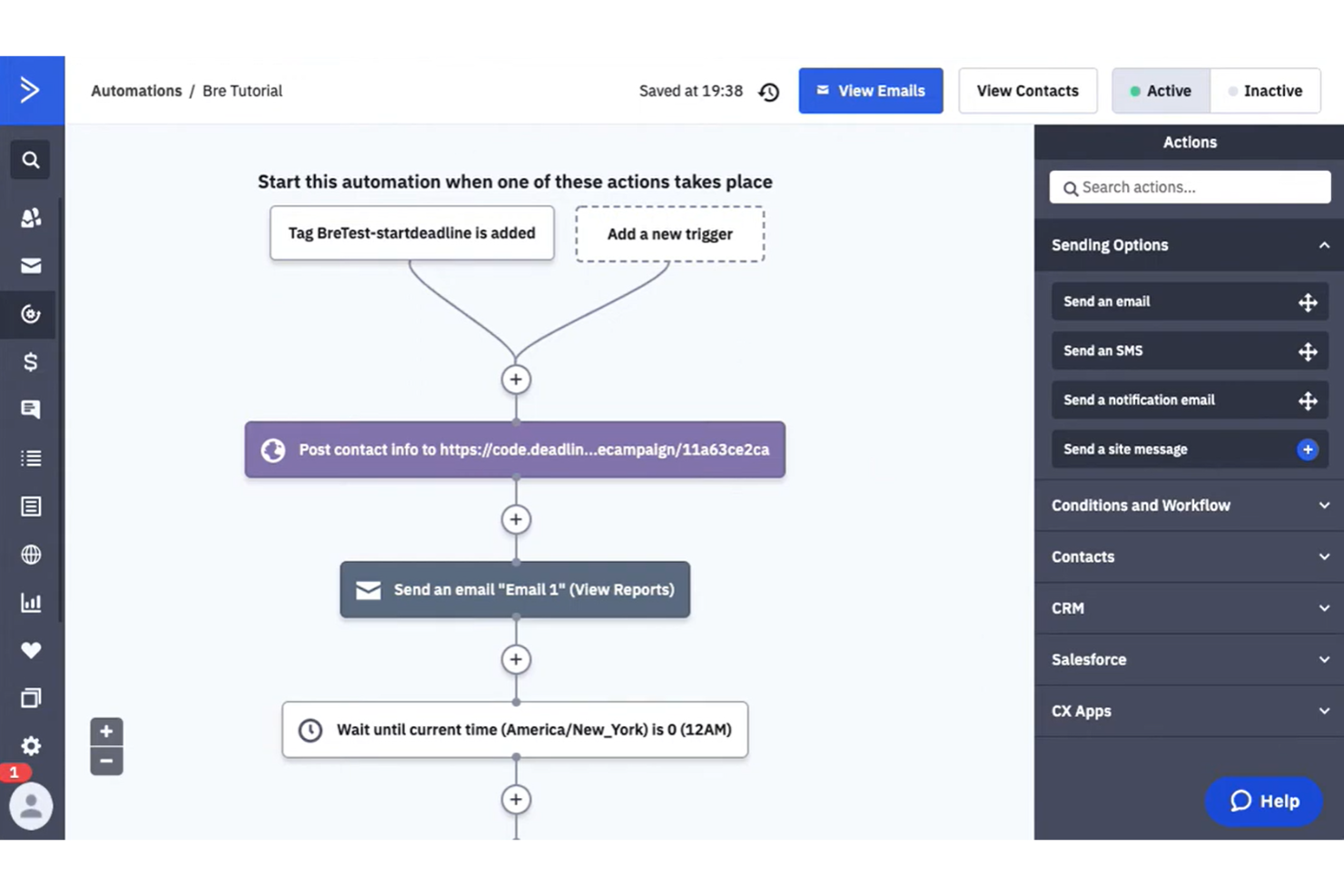Open Campaigns envelope icon in sidebar

point(31,266)
